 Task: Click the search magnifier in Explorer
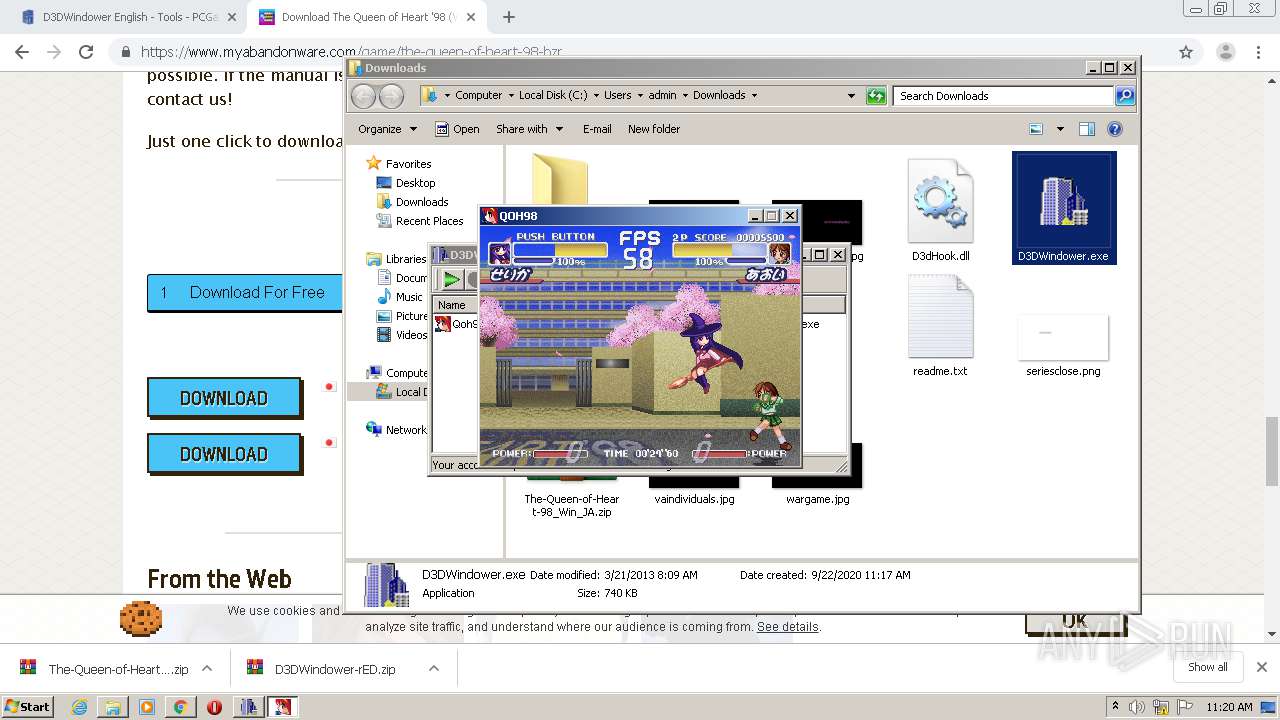pyautogui.click(x=1125, y=96)
